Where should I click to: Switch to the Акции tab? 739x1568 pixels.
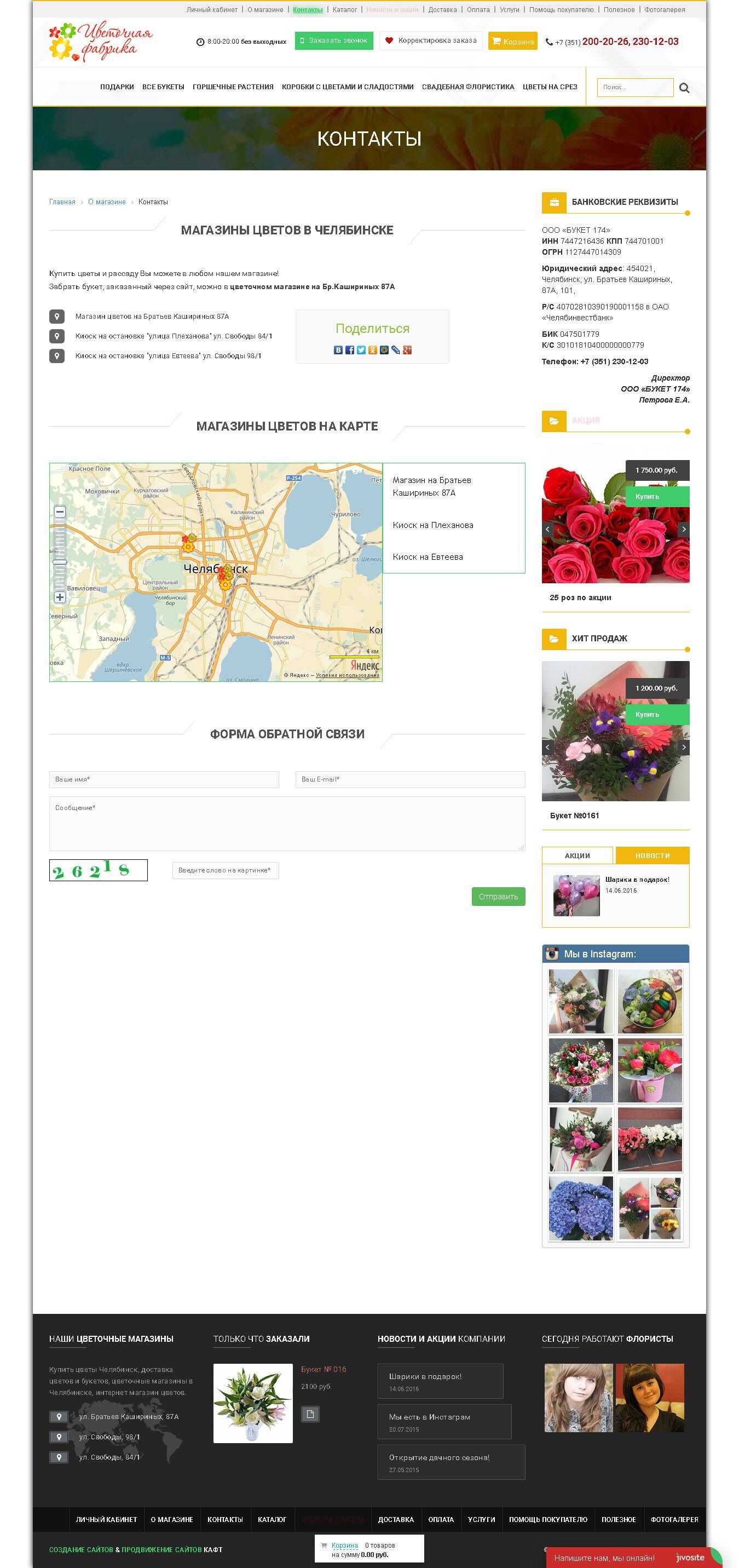(x=577, y=855)
